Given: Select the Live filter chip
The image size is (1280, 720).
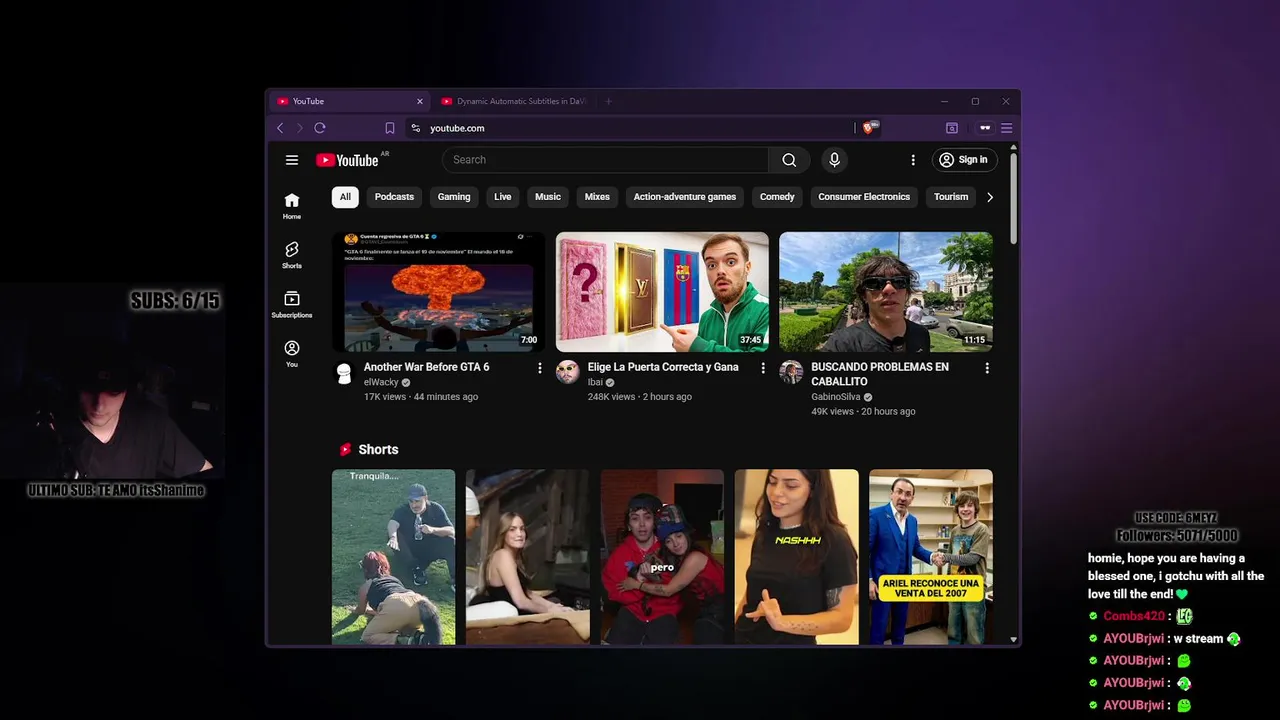Looking at the screenshot, I should (503, 197).
